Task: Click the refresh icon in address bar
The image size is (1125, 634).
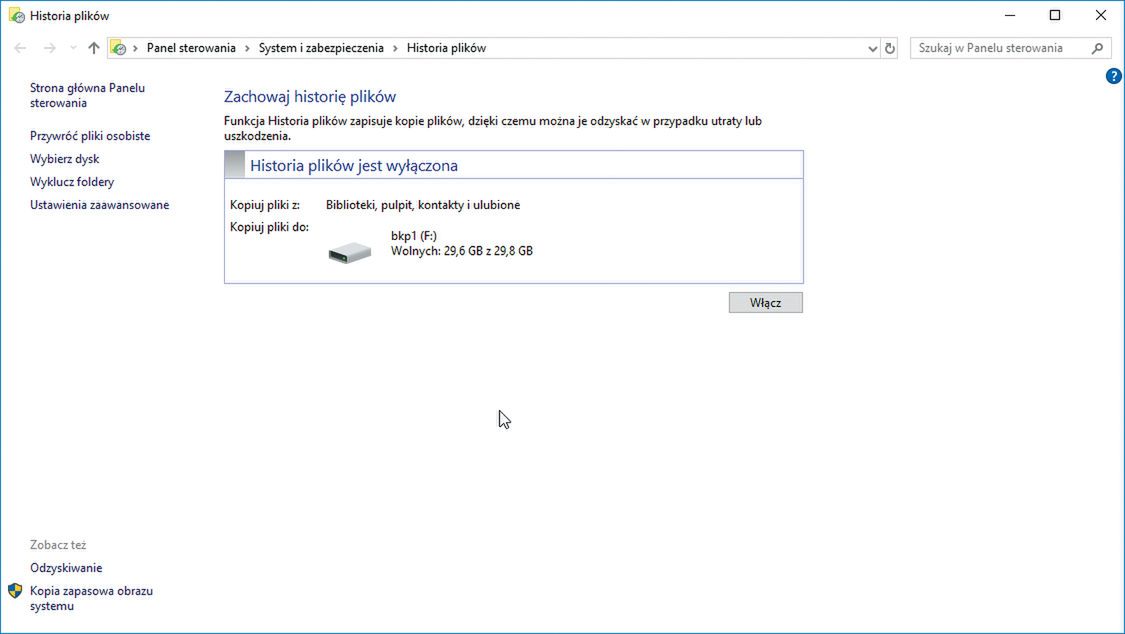Action: click(x=890, y=48)
